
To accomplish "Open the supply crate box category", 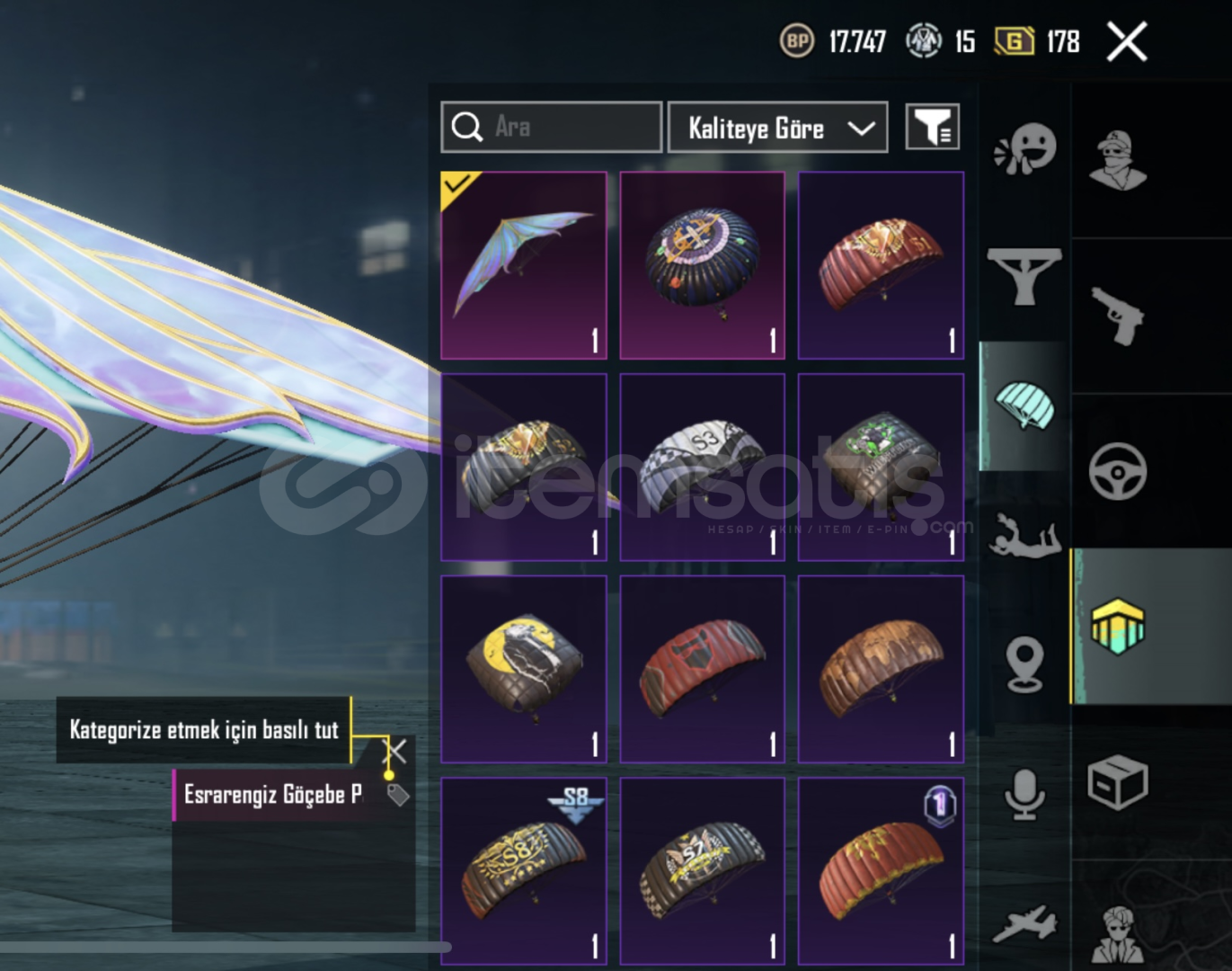I will pos(1118,783).
